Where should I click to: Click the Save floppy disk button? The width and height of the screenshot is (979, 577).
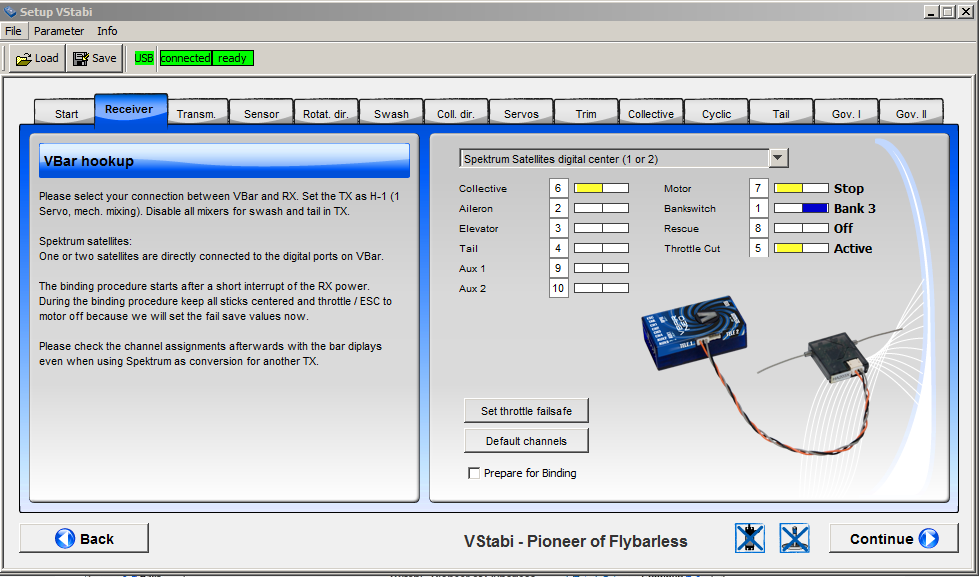tap(94, 58)
